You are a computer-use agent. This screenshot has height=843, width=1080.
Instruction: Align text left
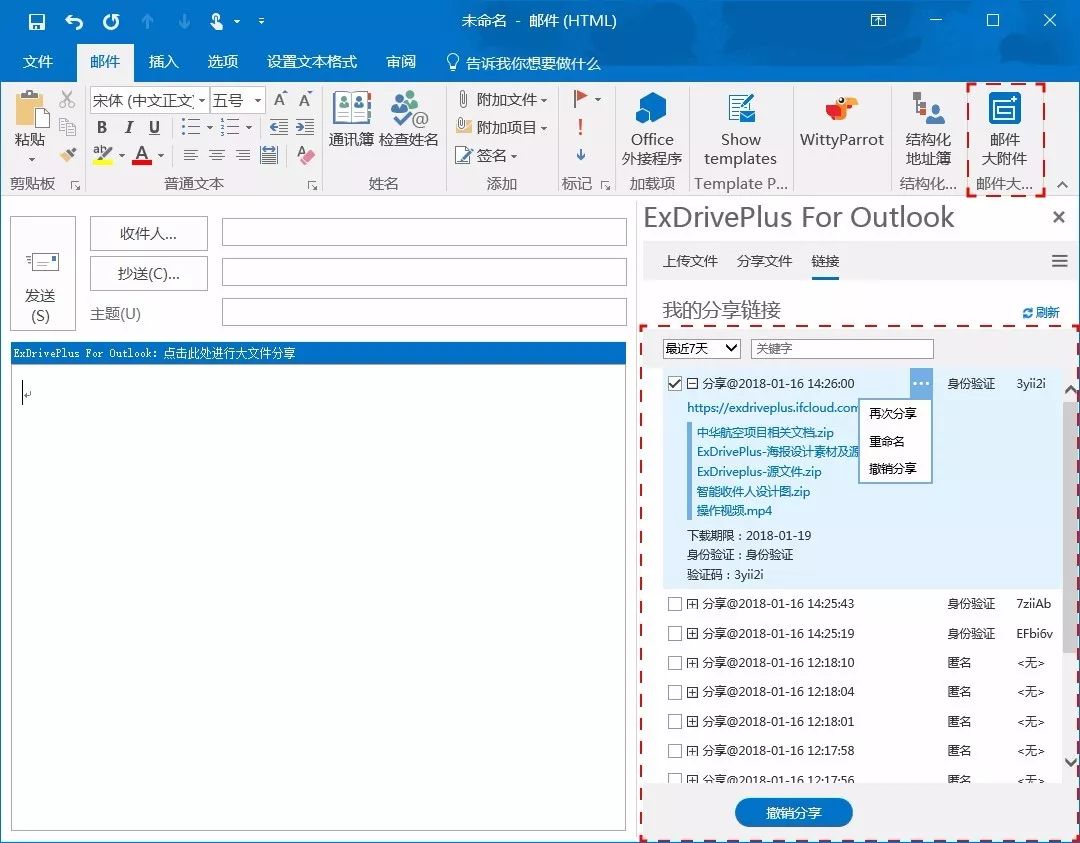191,155
